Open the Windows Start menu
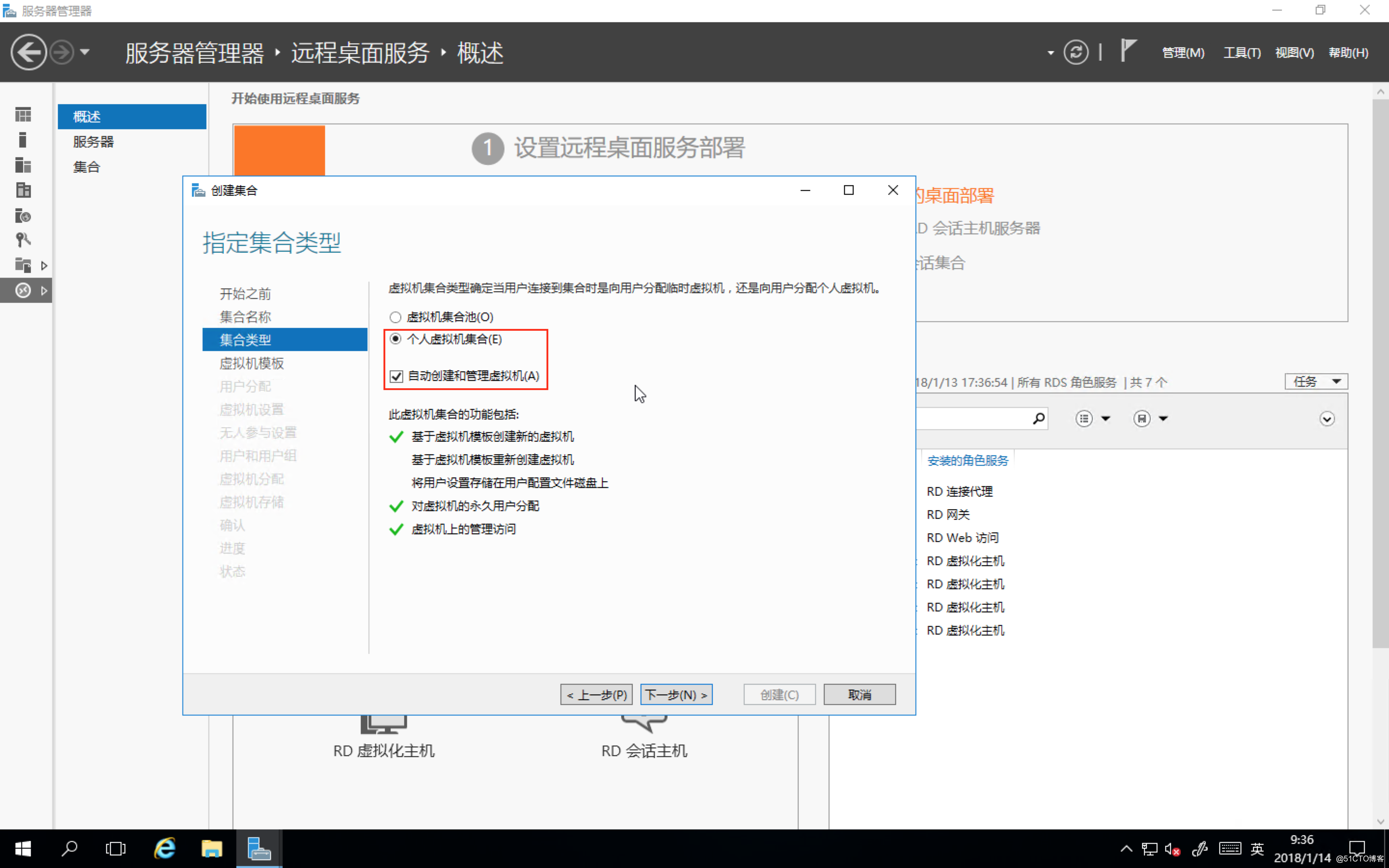Image resolution: width=1389 pixels, height=868 pixels. point(23,849)
